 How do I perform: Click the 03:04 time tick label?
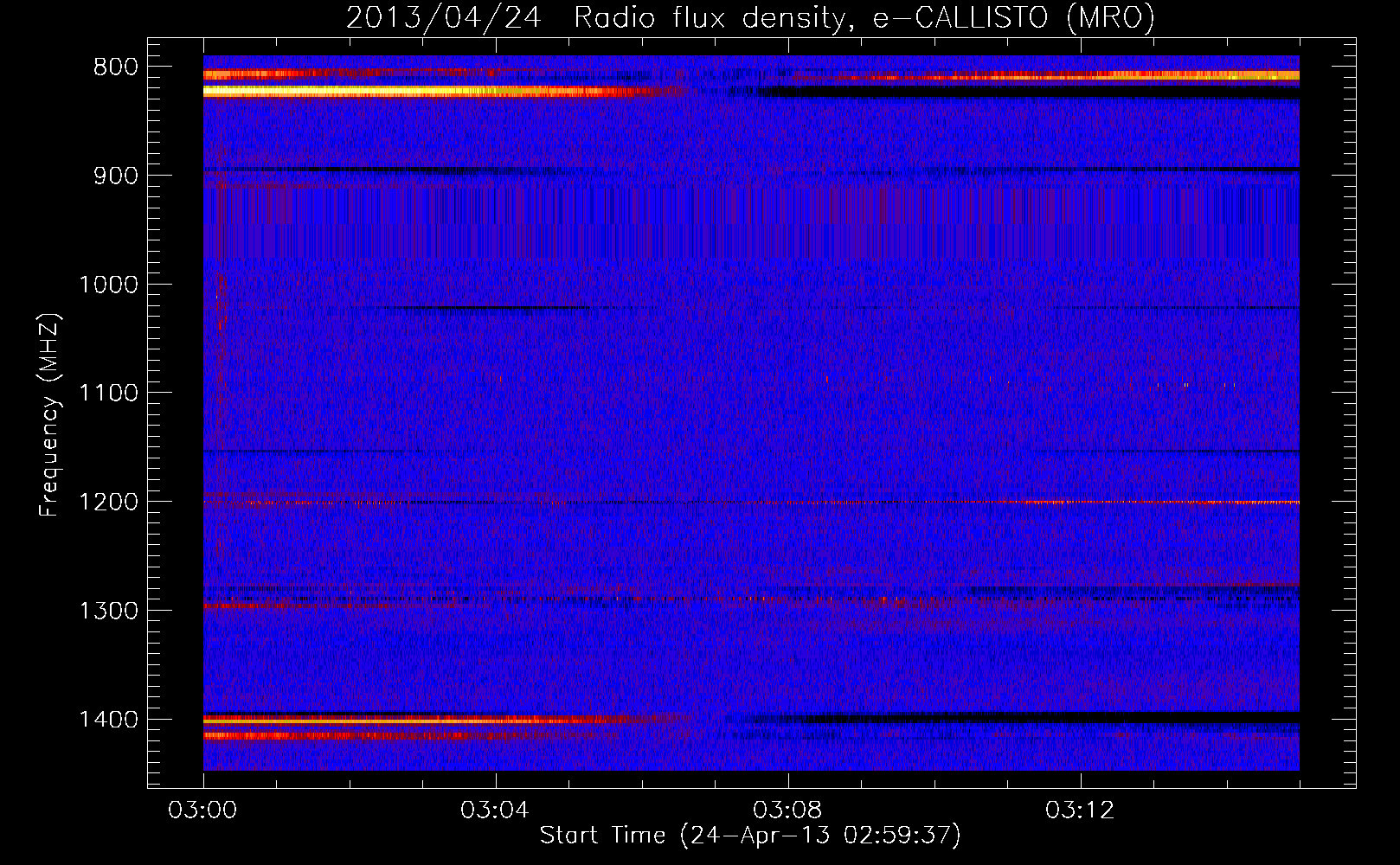[x=495, y=811]
